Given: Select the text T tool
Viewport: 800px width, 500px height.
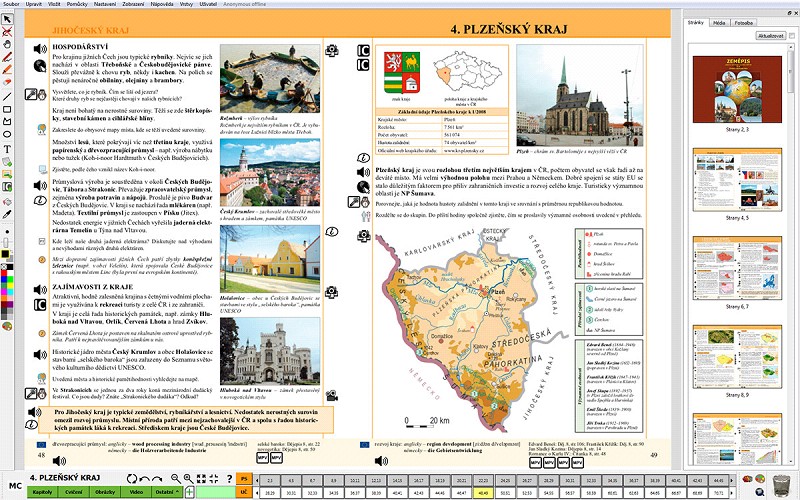Looking at the screenshot, I should pos(7,149).
